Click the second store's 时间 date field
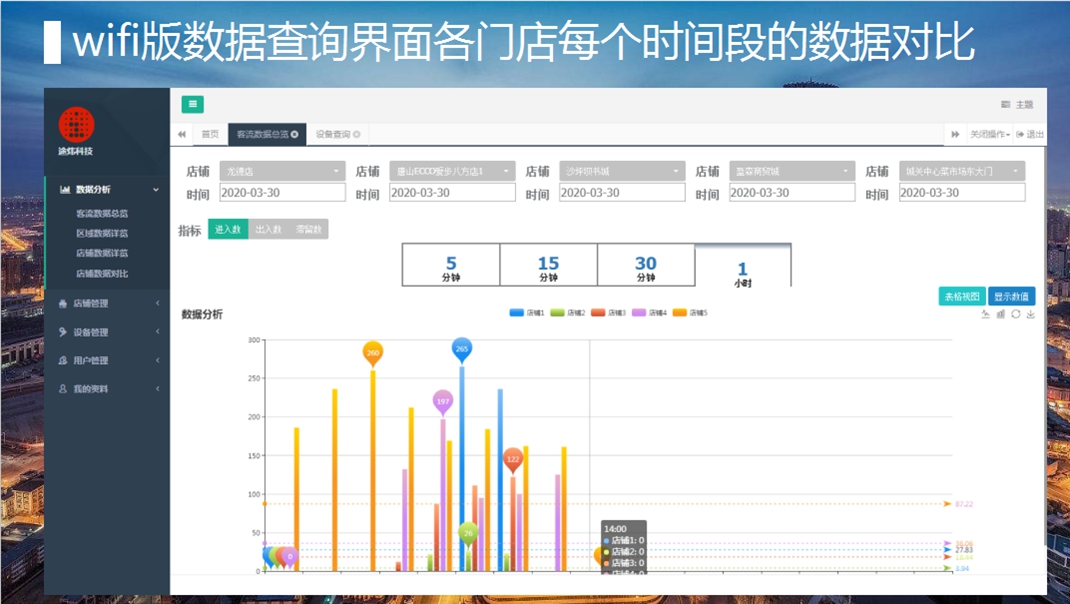This screenshot has height=604, width=1070. pyautogui.click(x=452, y=192)
